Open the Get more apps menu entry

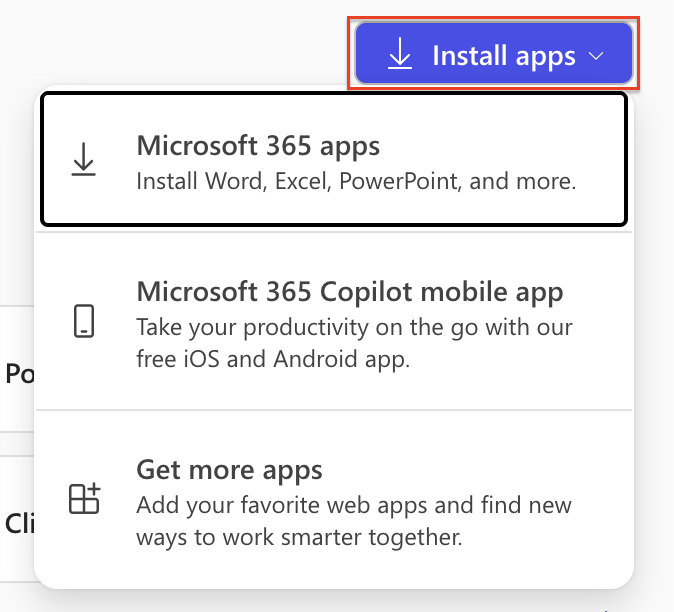click(x=334, y=503)
